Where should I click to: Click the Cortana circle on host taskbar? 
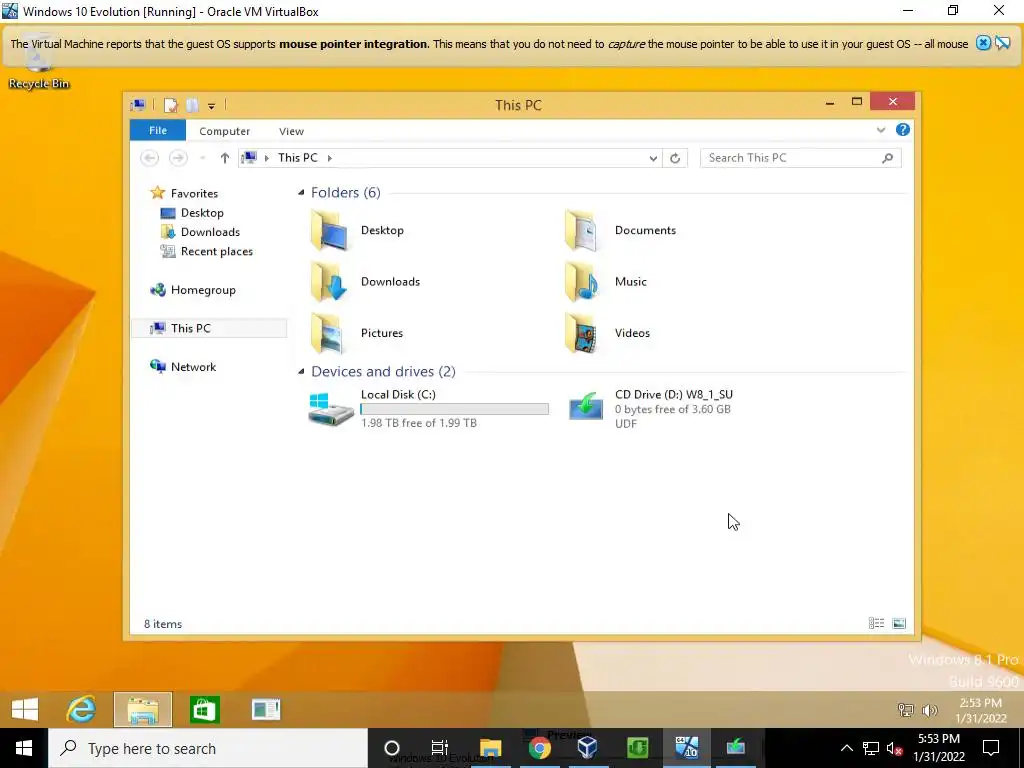coord(391,748)
